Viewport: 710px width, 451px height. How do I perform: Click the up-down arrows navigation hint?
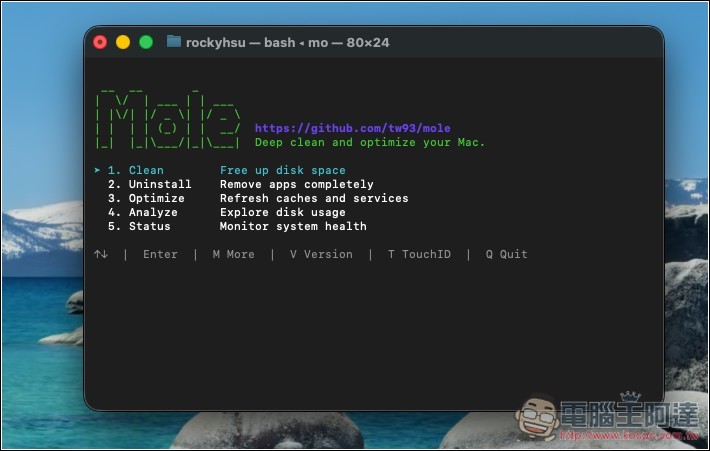click(101, 254)
